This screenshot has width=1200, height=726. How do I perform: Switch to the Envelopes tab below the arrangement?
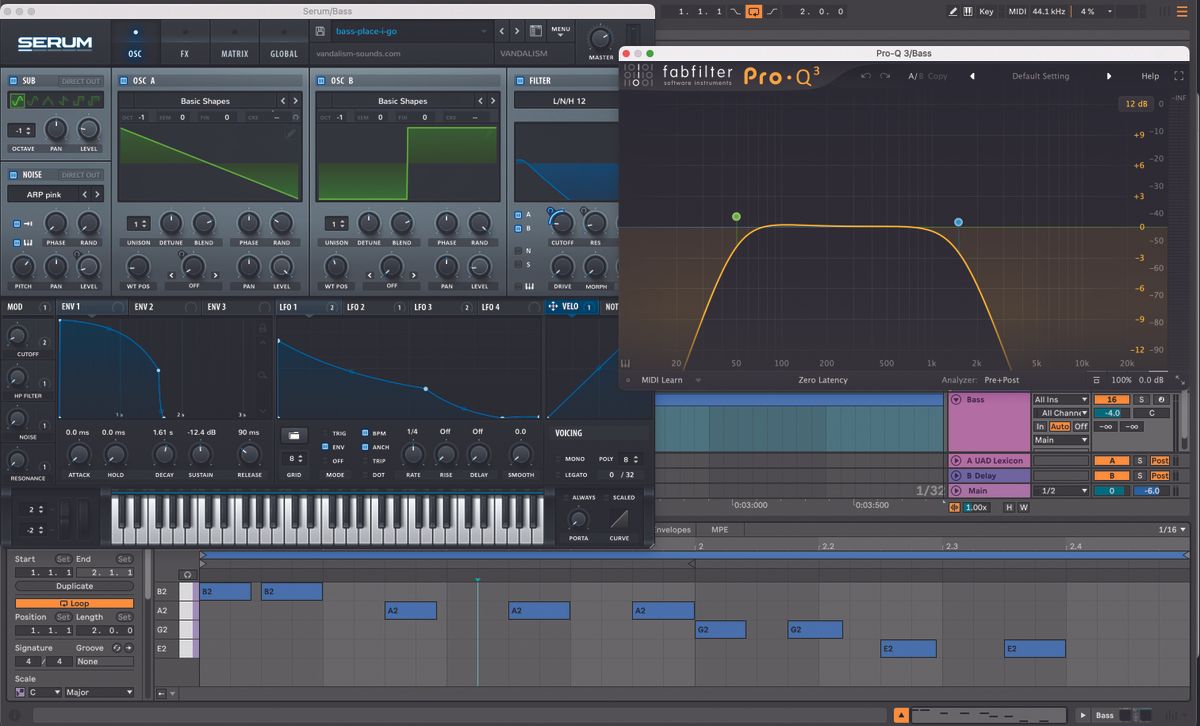tap(674, 529)
